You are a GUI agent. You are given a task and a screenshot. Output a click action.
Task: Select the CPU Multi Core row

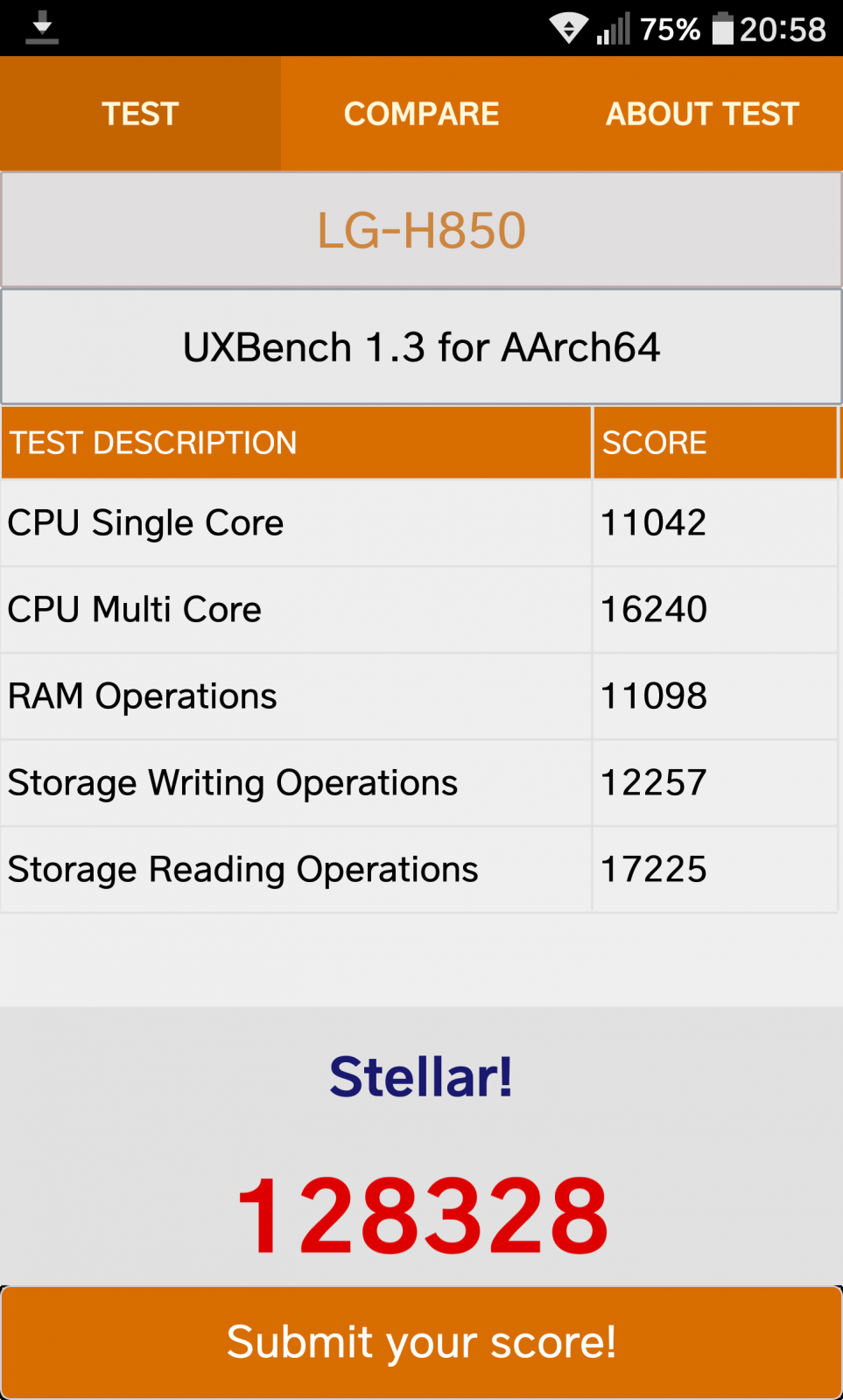coord(419,610)
